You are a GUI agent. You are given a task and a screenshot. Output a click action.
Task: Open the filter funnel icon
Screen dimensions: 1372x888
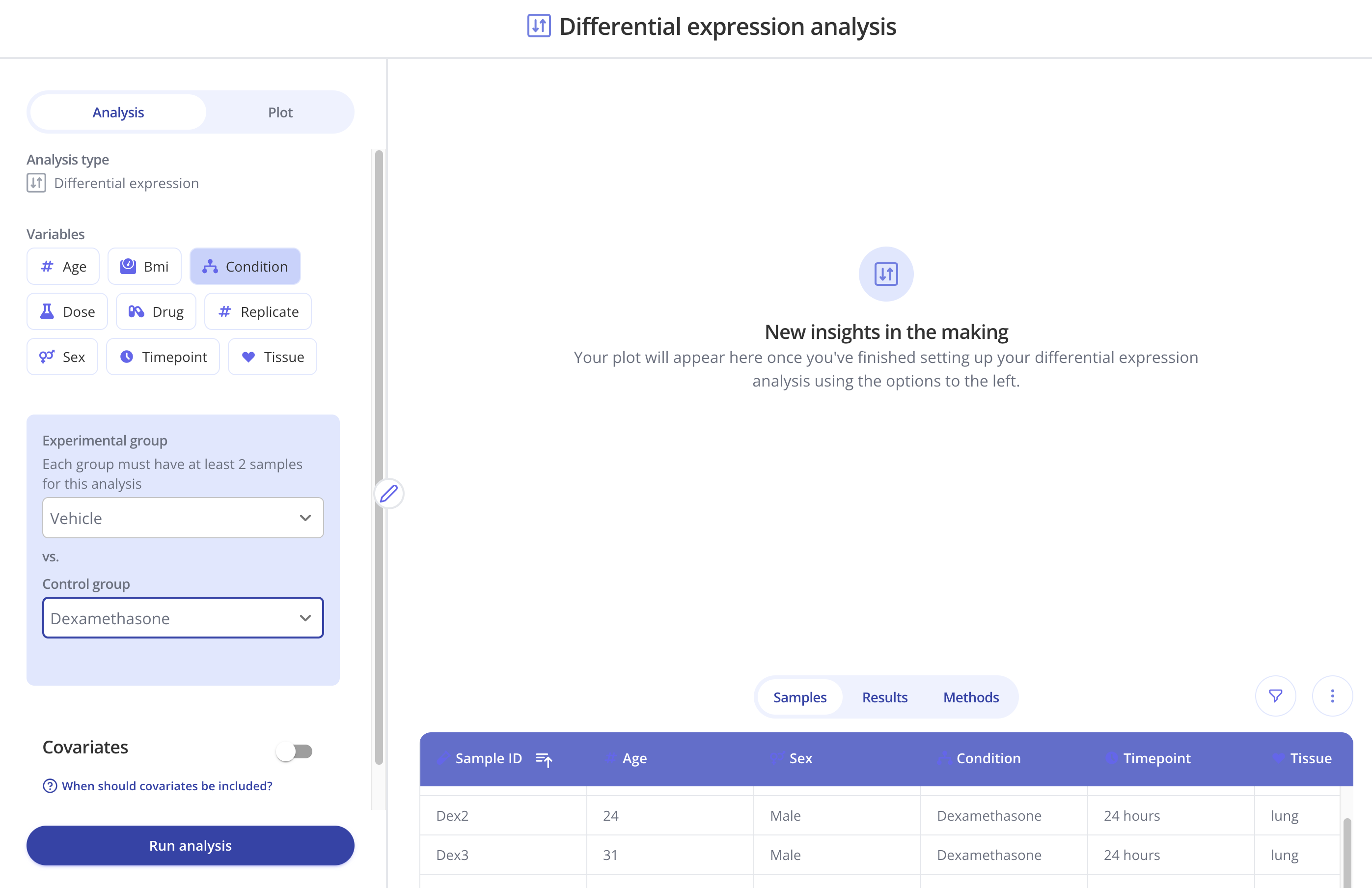1275,696
